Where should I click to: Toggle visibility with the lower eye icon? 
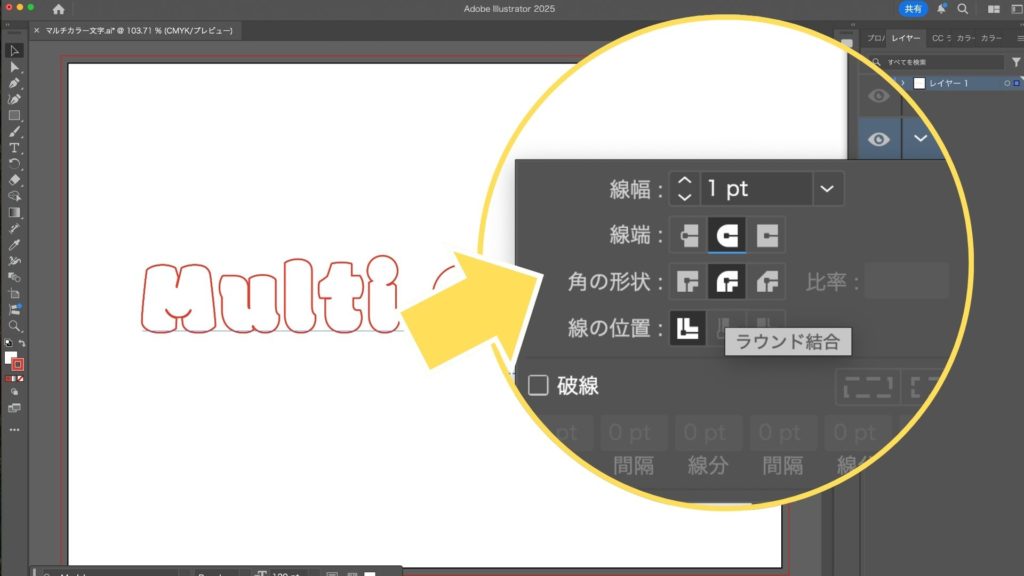[x=879, y=140]
